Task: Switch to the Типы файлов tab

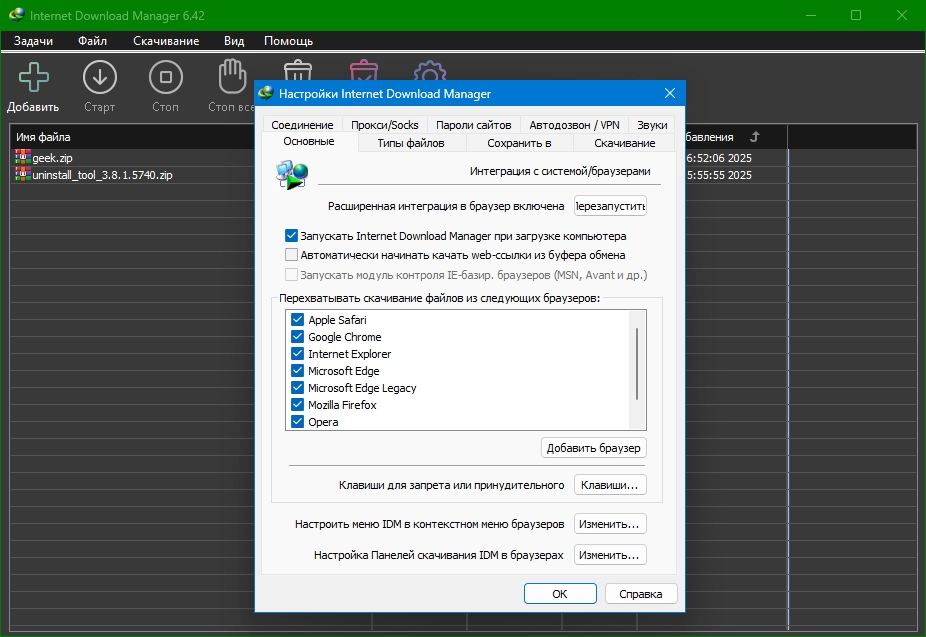Action: coord(410,143)
